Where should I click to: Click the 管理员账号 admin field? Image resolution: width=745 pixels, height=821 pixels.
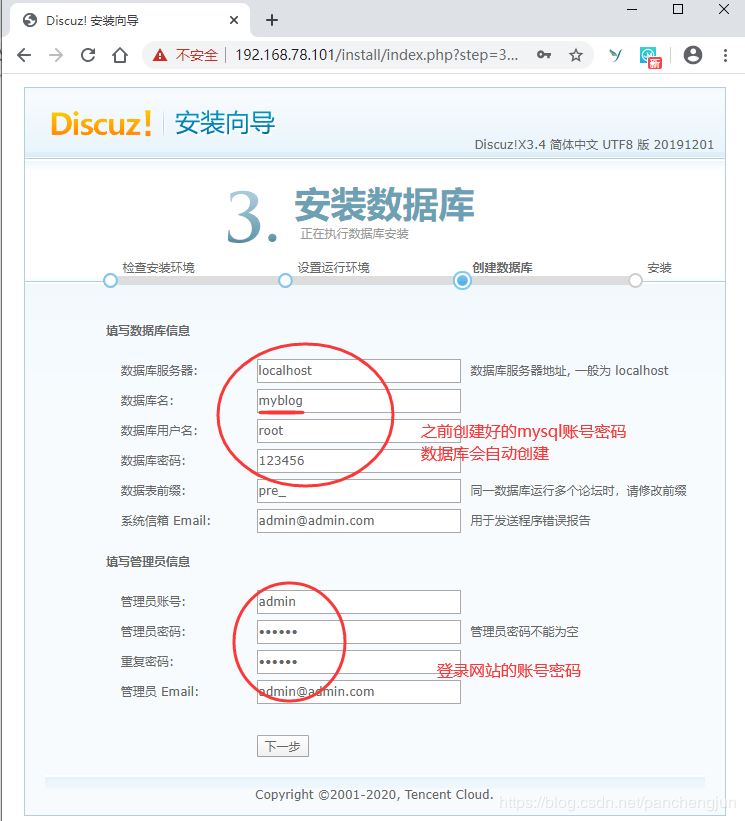pos(359,602)
